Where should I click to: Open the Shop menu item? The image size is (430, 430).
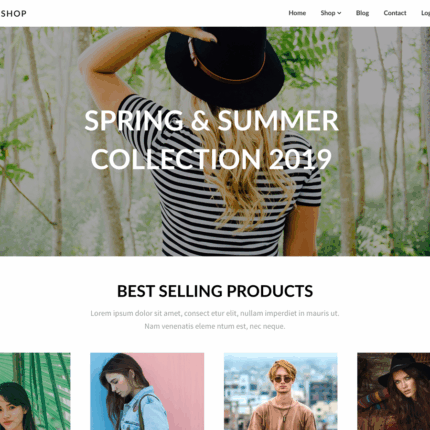[328, 13]
